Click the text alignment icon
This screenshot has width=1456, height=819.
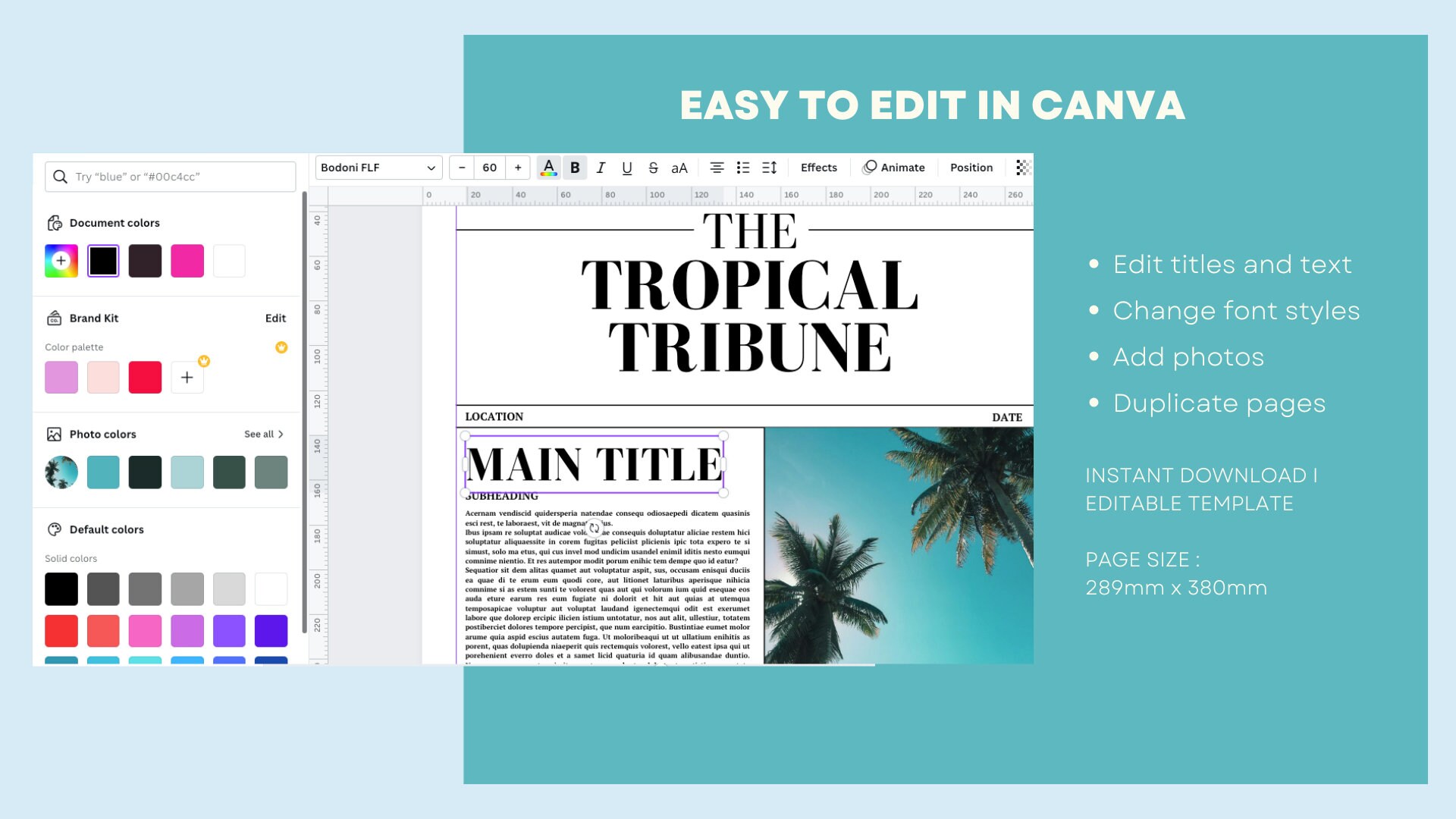717,168
